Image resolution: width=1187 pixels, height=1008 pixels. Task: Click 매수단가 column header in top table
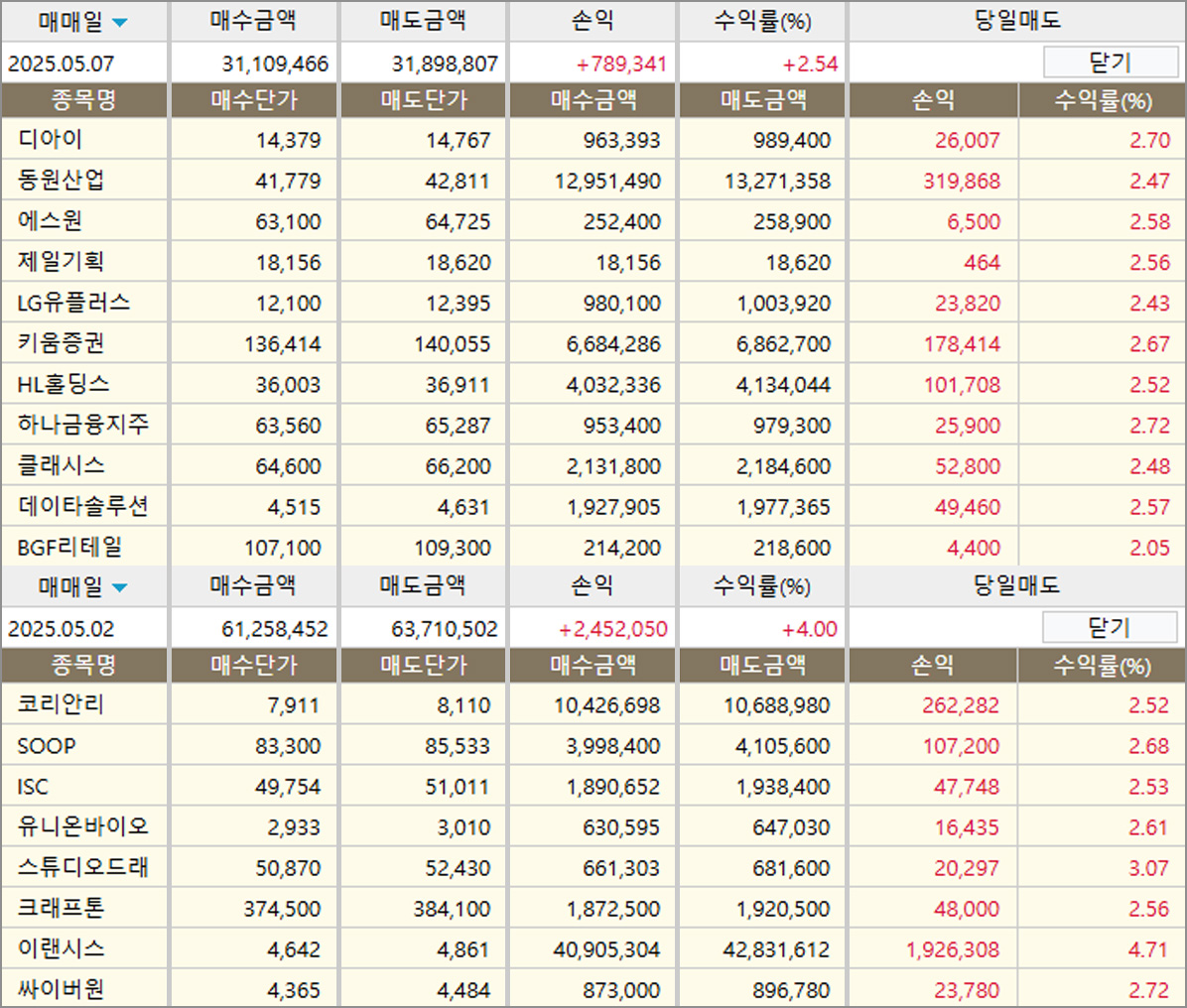[254, 100]
